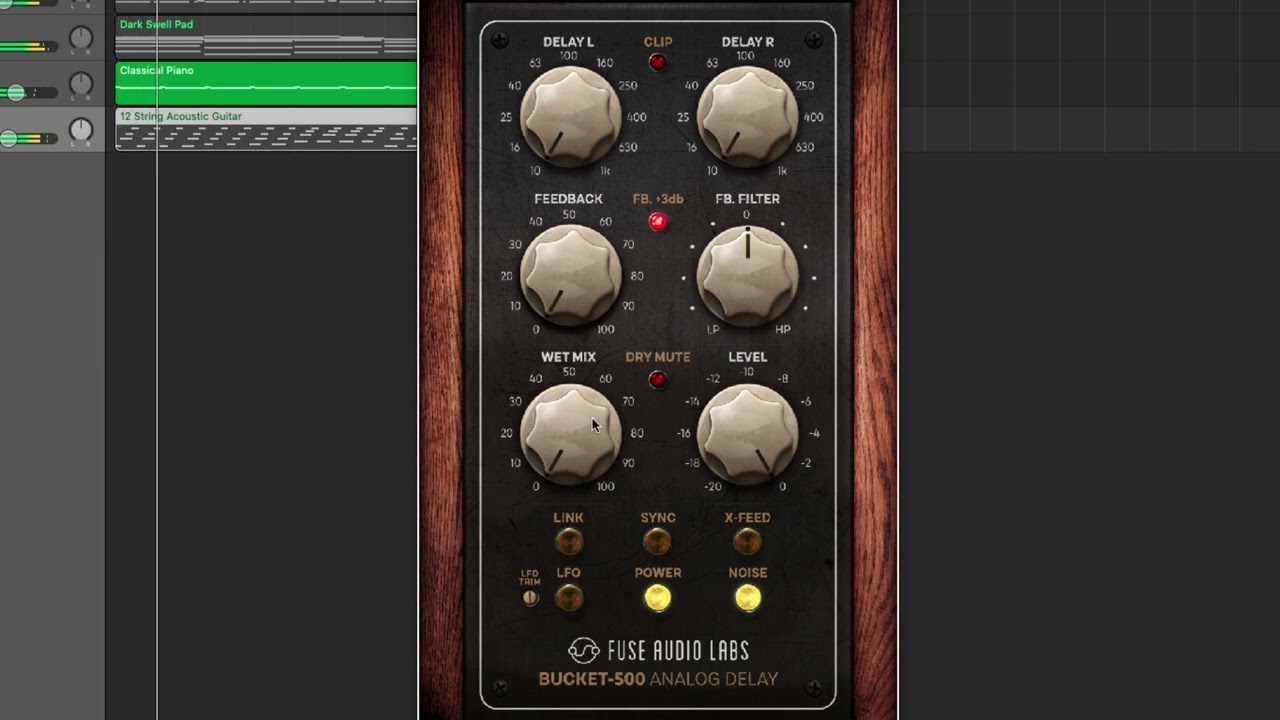Toggle the FB. +3db red LED
This screenshot has width=1280, height=720.
(658, 222)
